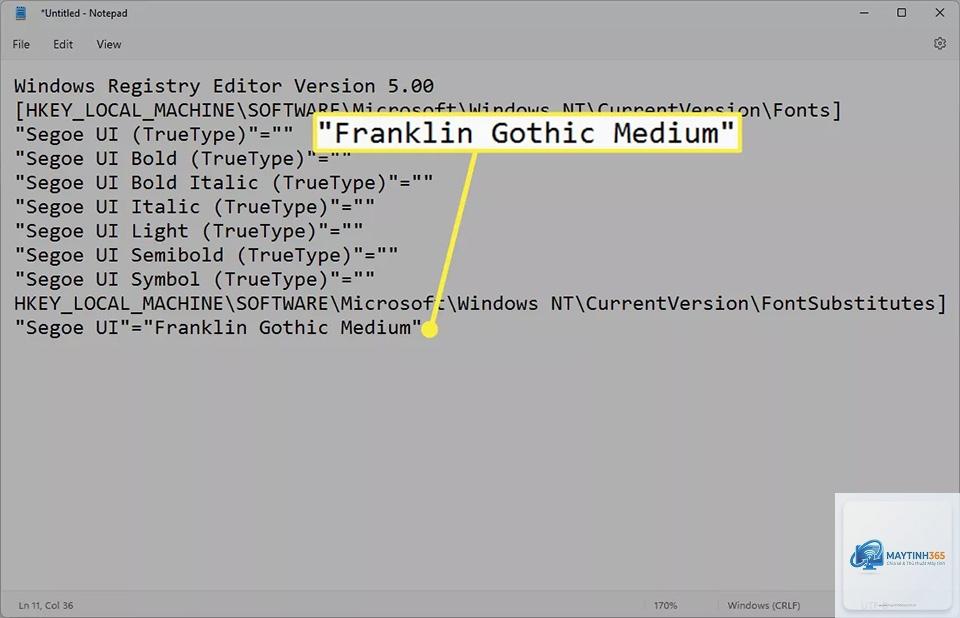Click the Notepad app icon in title bar
The image size is (960, 618).
(21, 13)
